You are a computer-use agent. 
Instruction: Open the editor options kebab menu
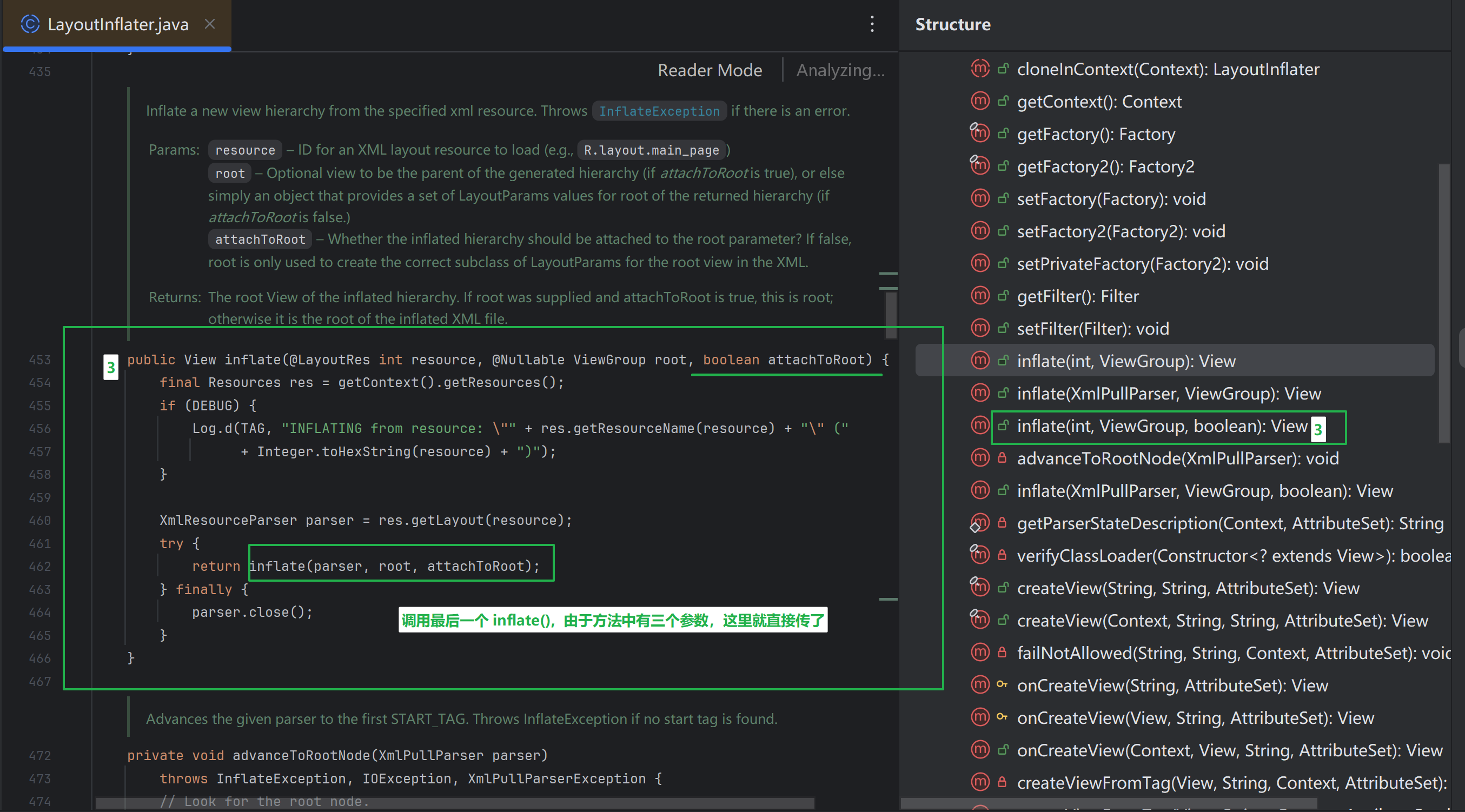pos(872,24)
